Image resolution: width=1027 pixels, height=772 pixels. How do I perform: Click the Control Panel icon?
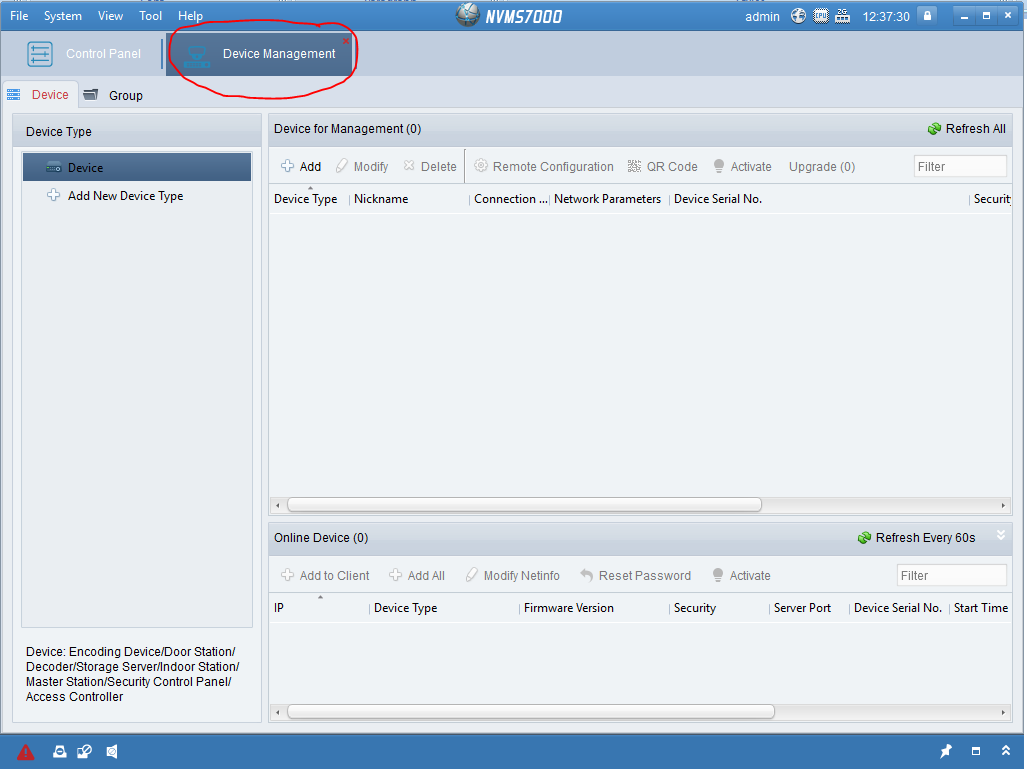pos(40,54)
